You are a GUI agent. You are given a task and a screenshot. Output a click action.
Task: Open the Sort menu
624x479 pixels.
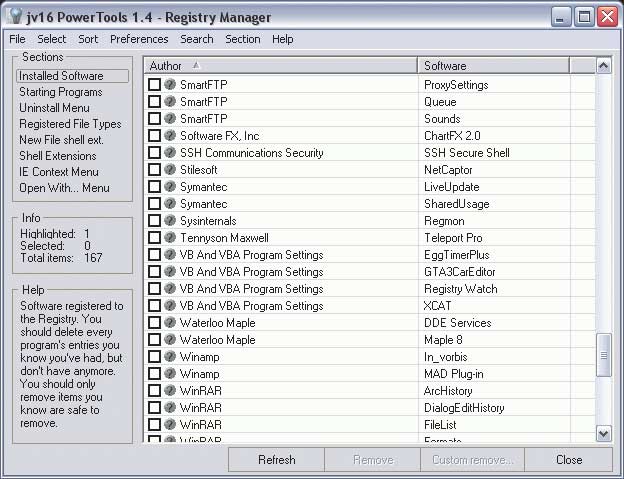point(88,39)
